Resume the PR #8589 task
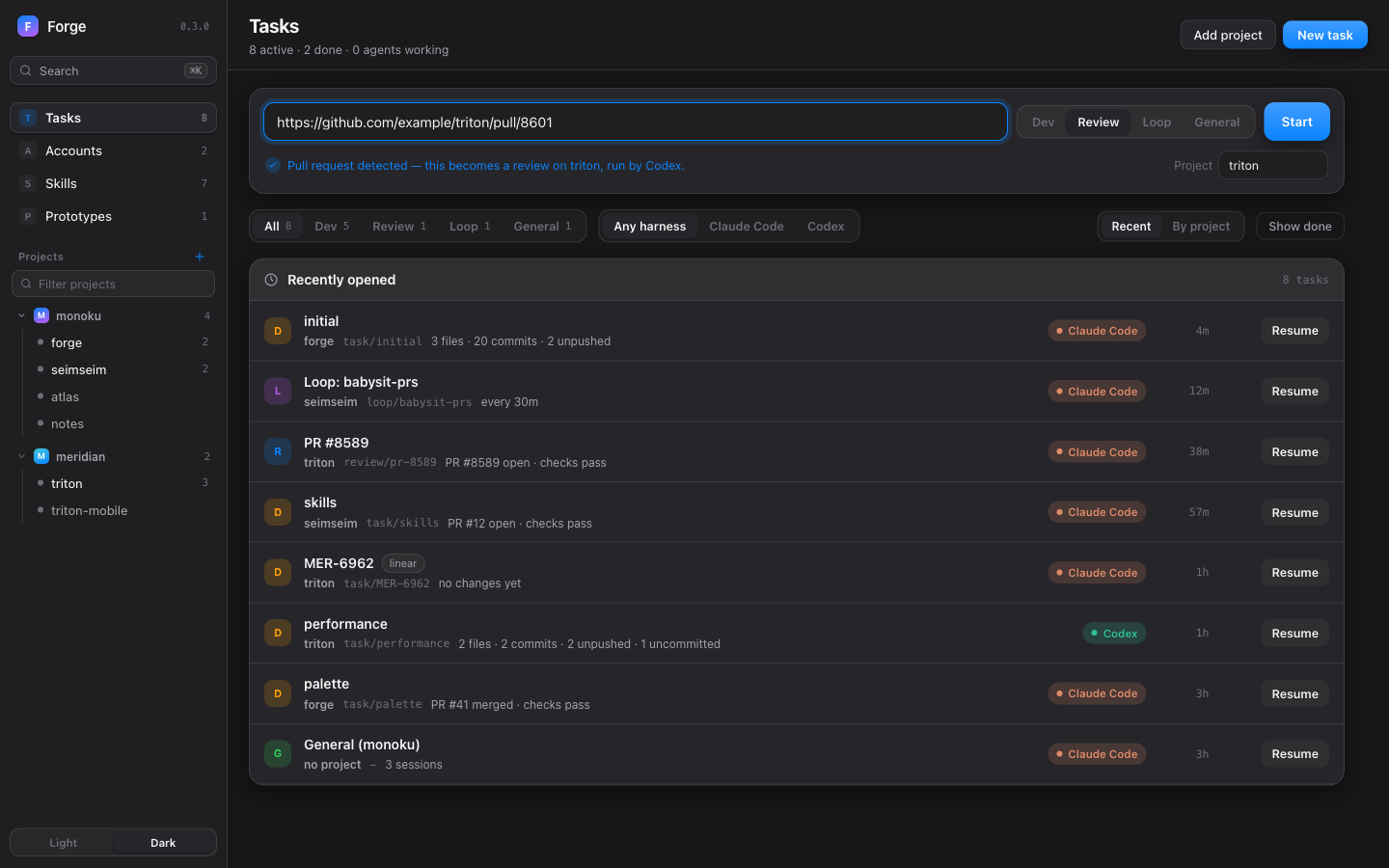 [x=1294, y=451]
